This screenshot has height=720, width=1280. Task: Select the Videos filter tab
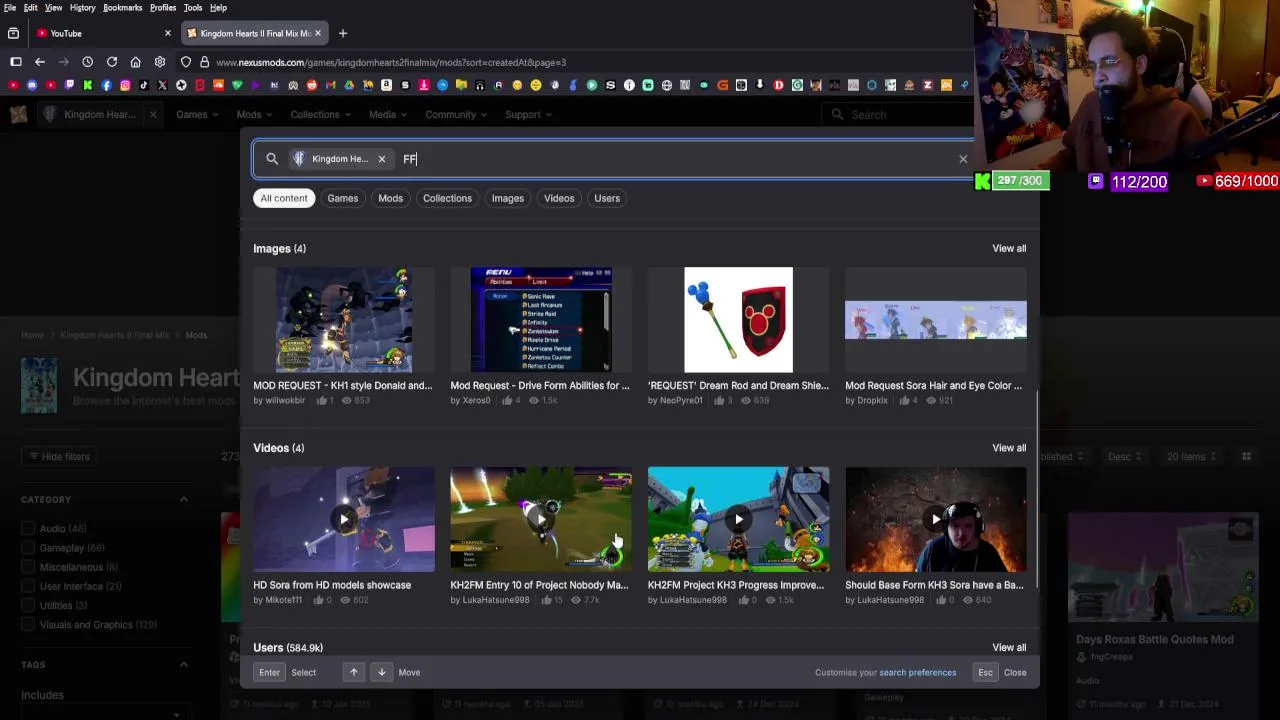point(559,198)
